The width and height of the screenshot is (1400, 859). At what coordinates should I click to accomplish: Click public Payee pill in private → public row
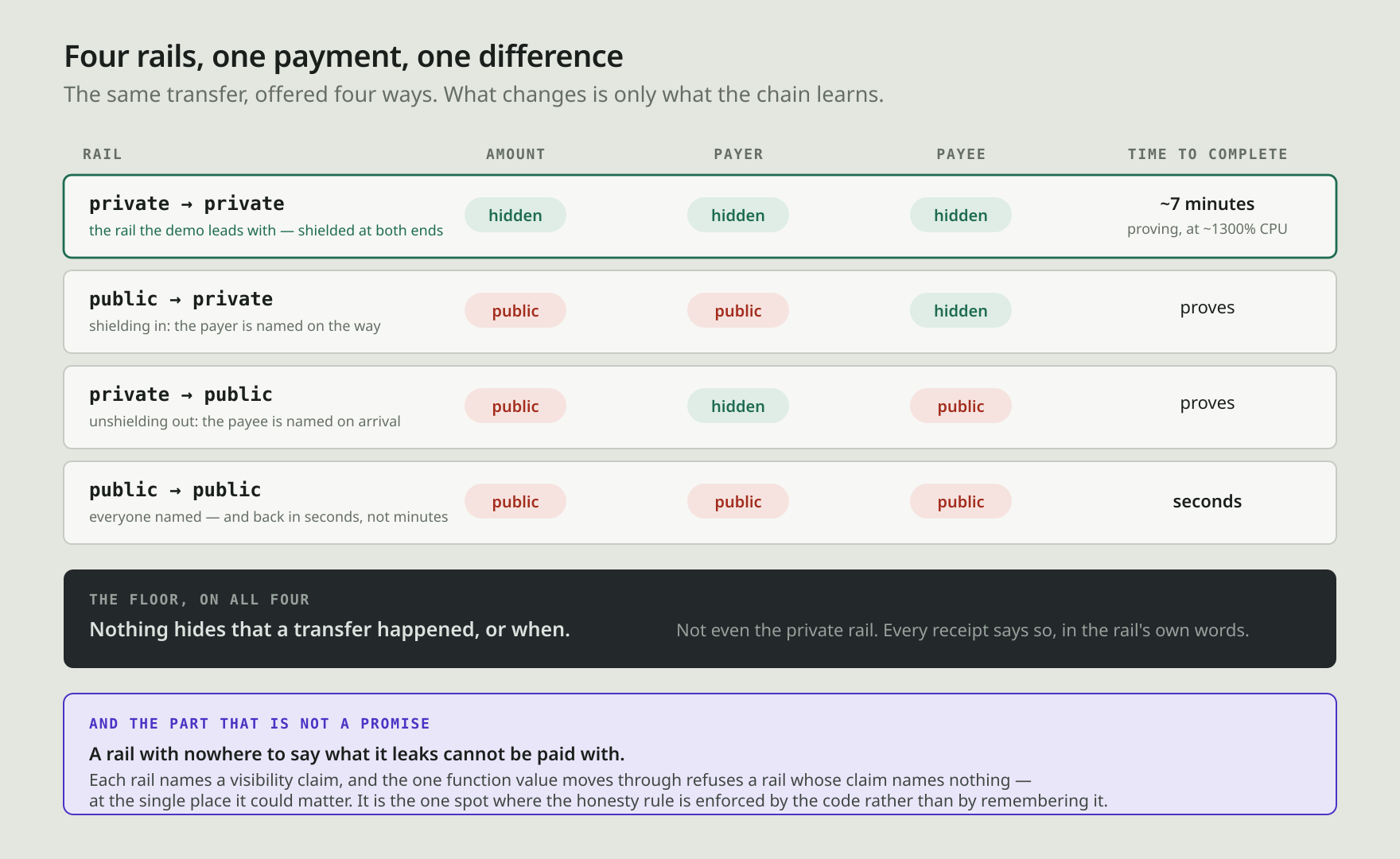(x=961, y=406)
